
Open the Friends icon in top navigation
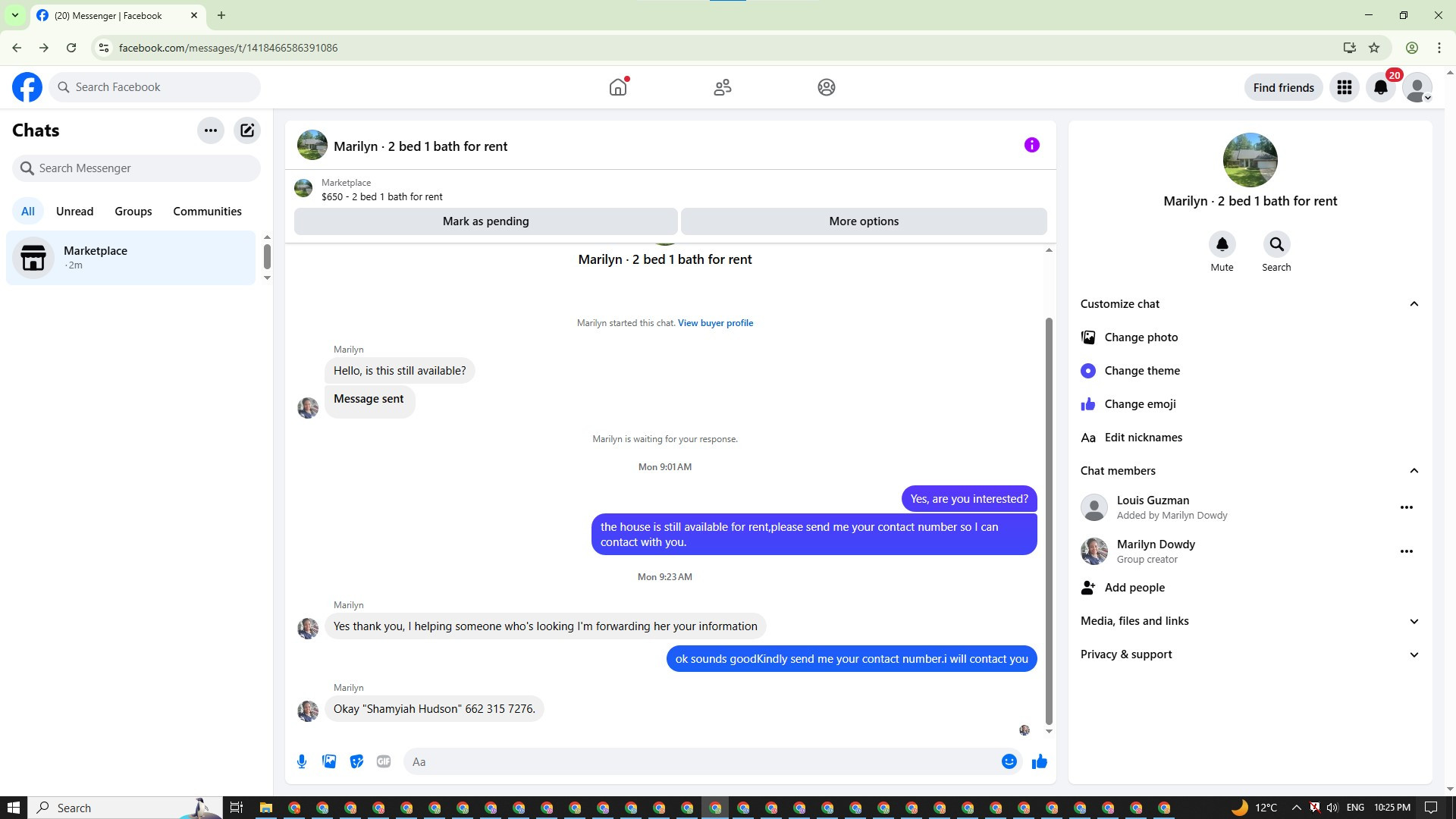point(723,87)
